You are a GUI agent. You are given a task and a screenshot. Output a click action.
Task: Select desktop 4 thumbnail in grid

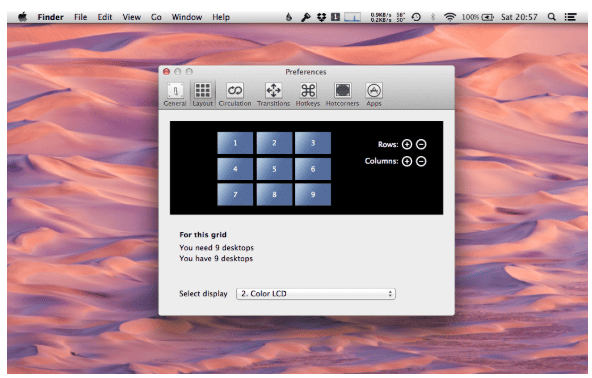[235, 169]
